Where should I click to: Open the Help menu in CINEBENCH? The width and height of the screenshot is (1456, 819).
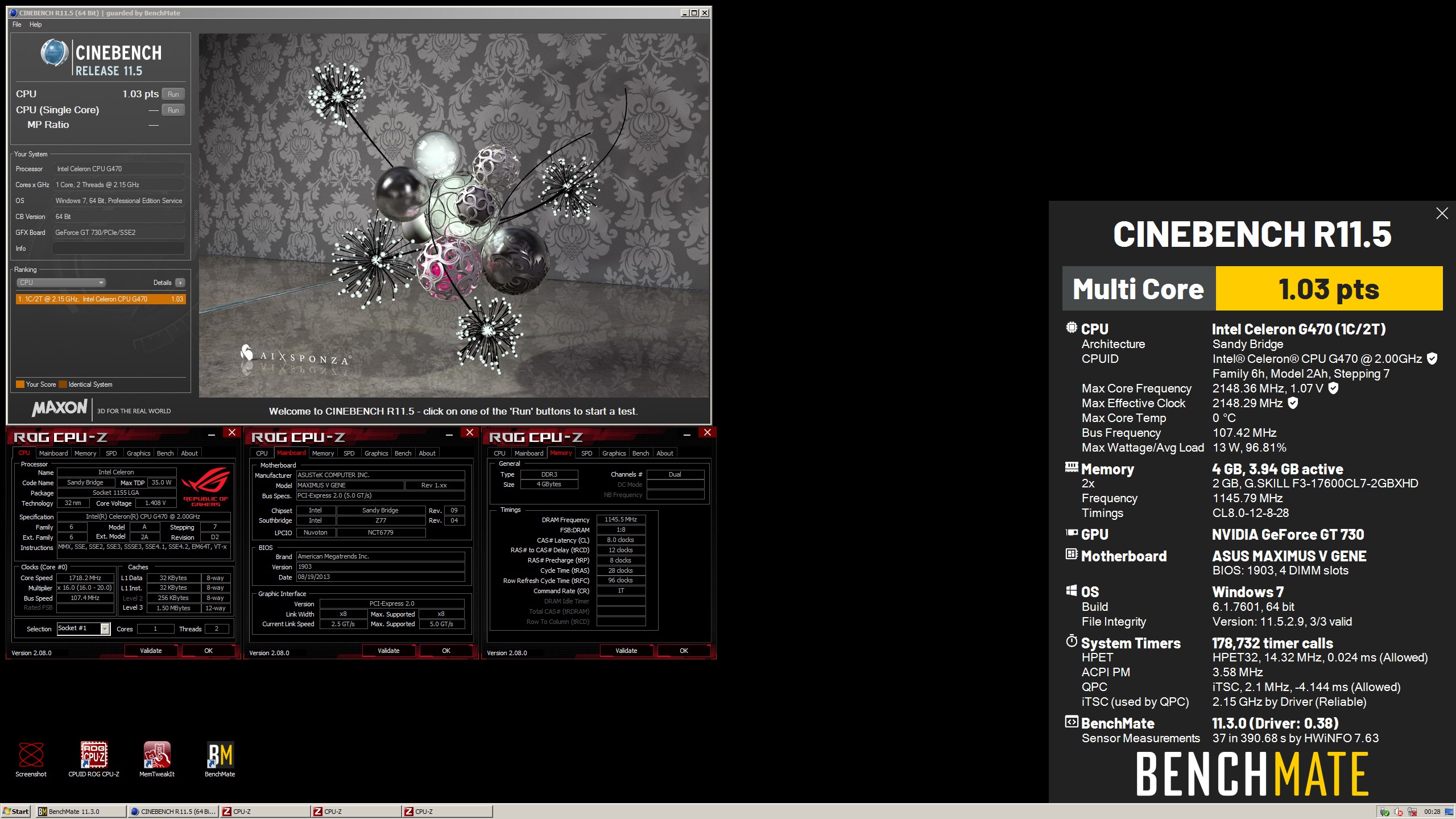(35, 24)
